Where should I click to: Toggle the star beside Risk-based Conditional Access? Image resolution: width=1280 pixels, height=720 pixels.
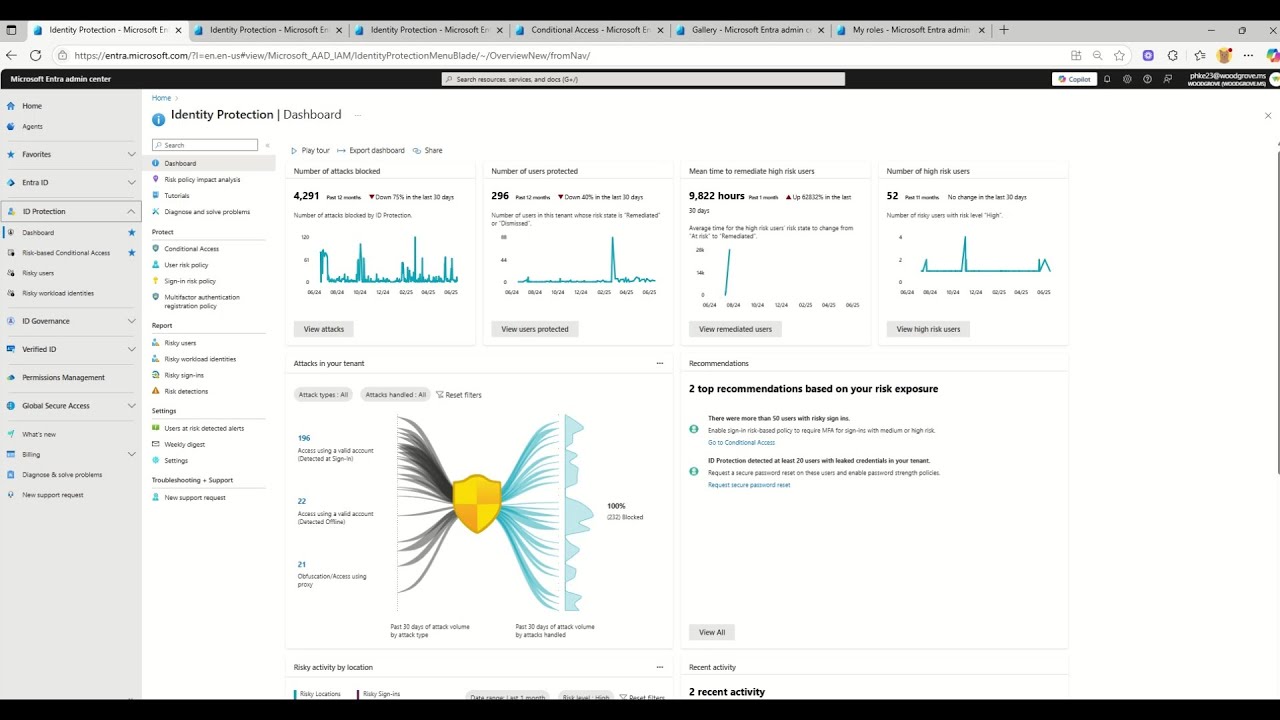tap(131, 253)
